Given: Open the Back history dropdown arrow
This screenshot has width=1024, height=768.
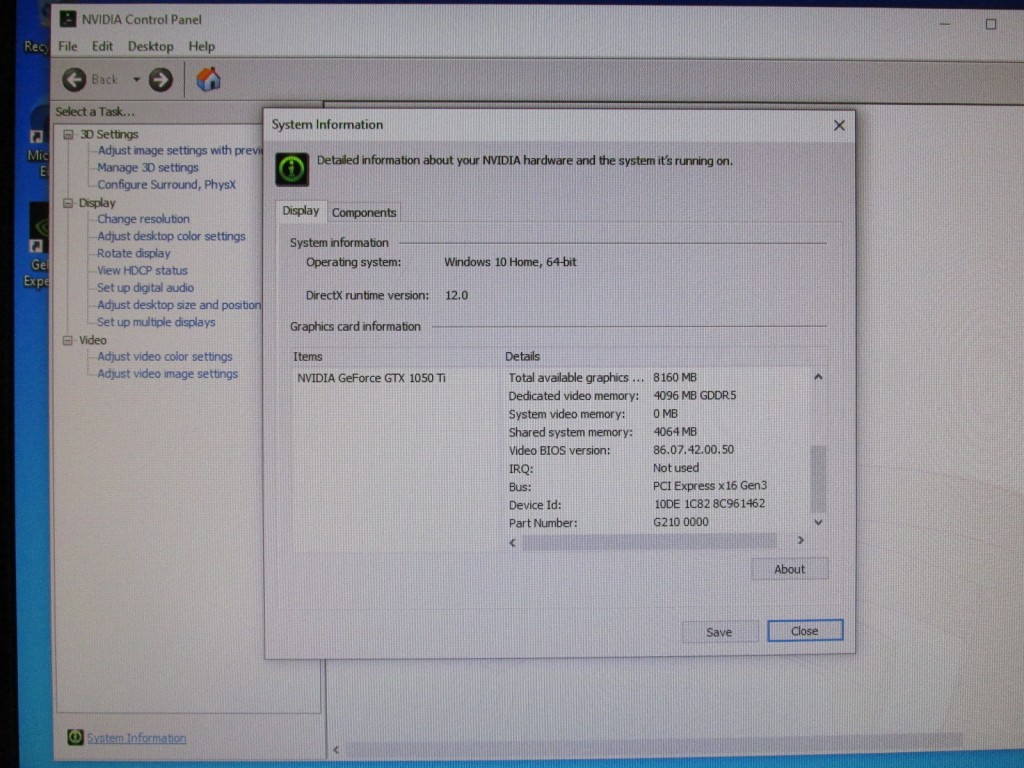Looking at the screenshot, I should [136, 80].
